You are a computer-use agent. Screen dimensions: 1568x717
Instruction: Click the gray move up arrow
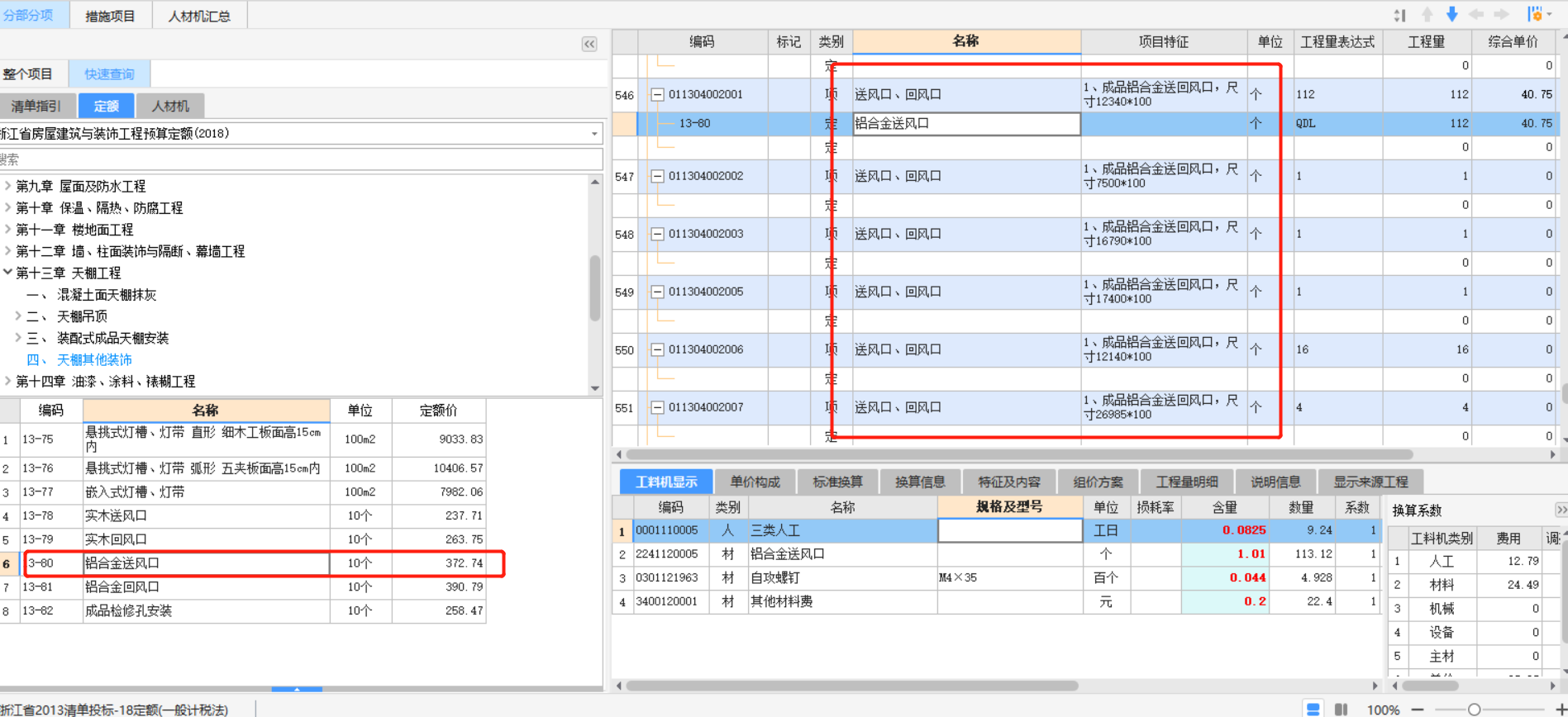pos(1427,15)
